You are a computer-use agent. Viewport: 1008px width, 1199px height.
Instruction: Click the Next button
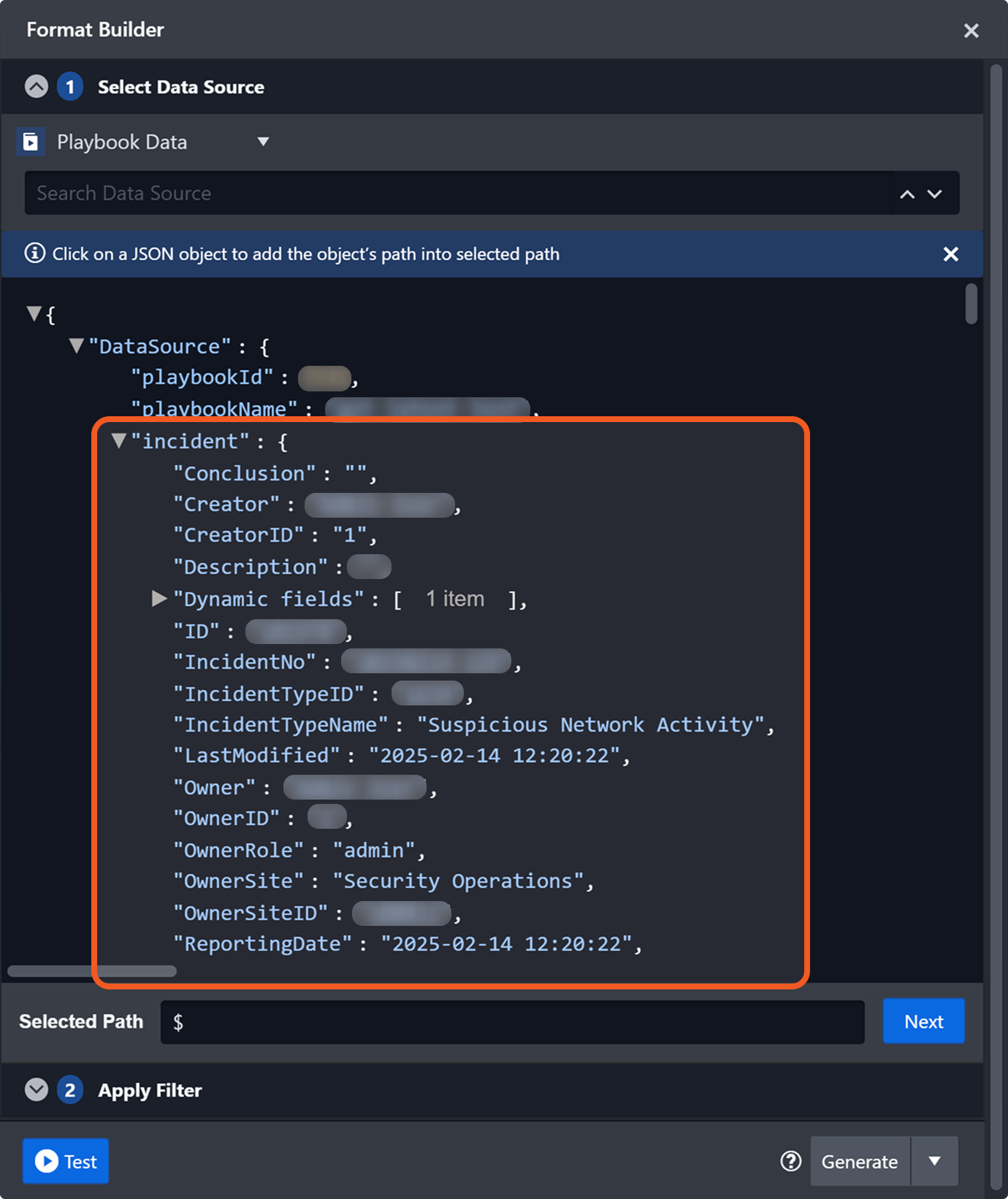923,1022
